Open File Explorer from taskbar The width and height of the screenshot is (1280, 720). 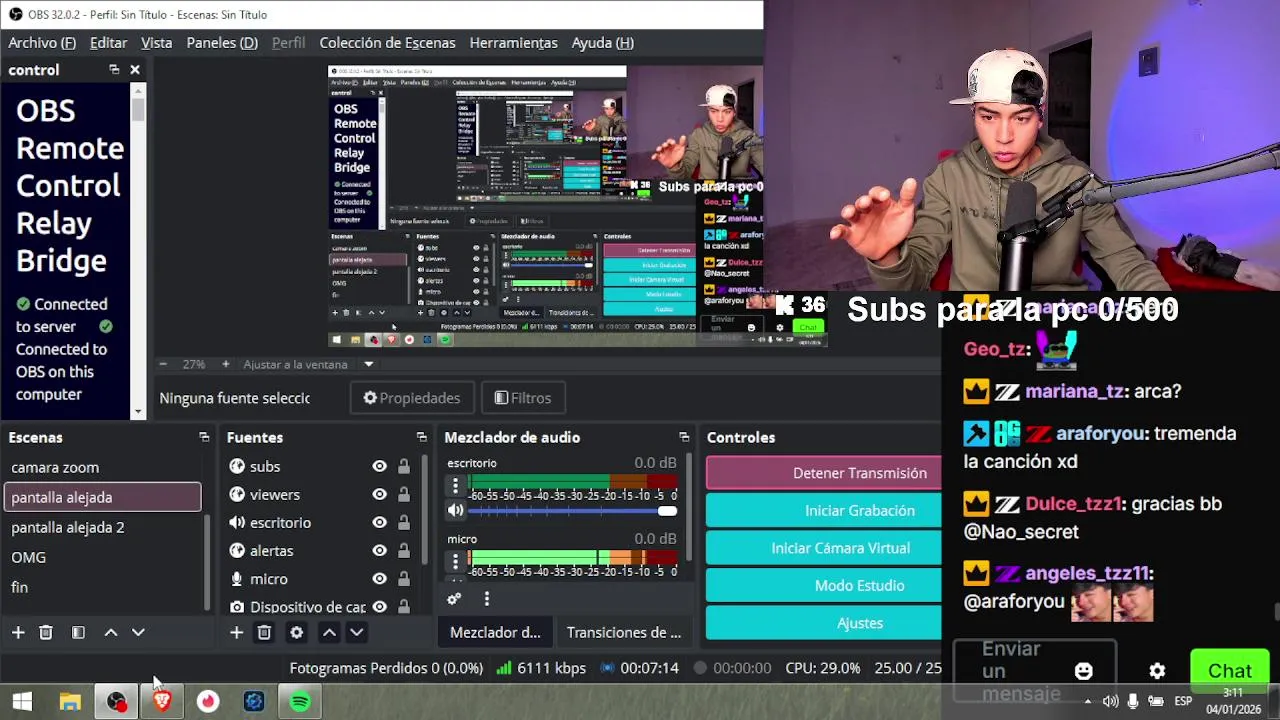point(70,702)
